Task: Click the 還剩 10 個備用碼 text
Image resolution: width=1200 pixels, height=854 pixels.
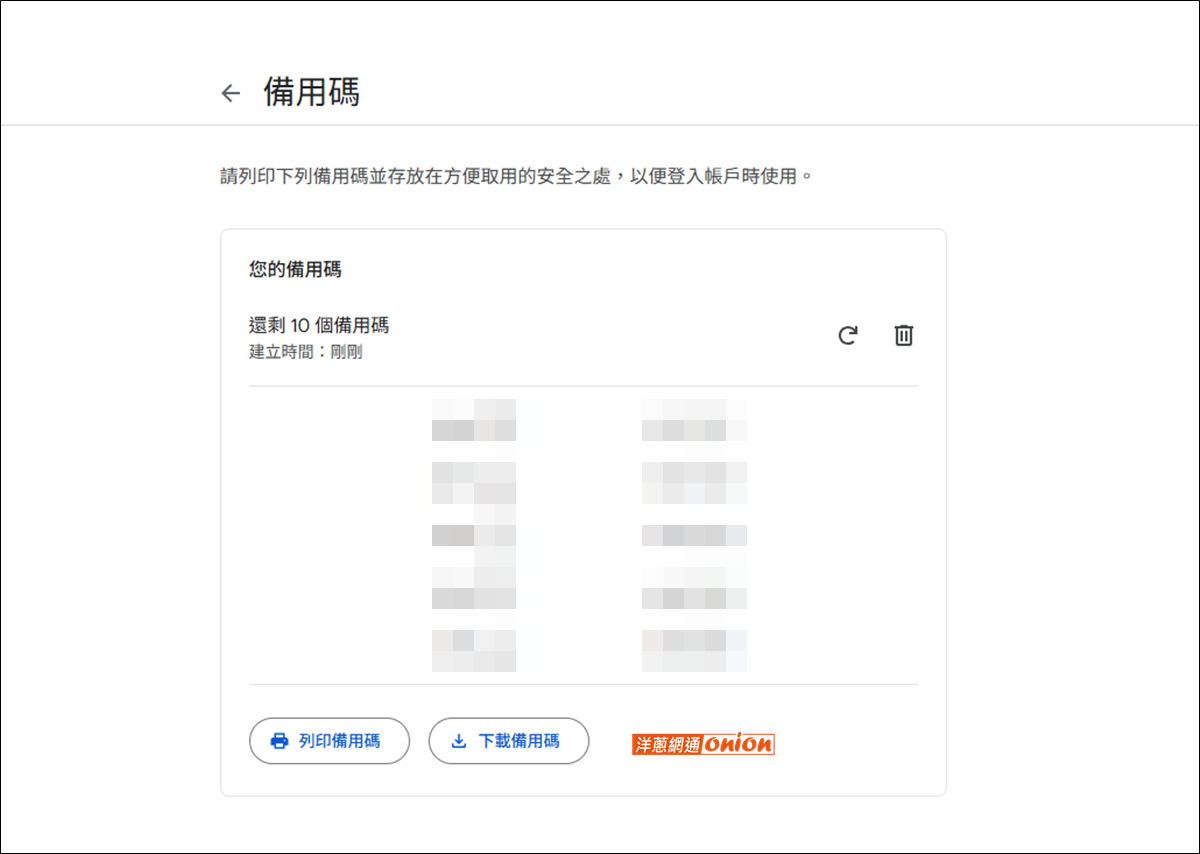Action: tap(318, 325)
